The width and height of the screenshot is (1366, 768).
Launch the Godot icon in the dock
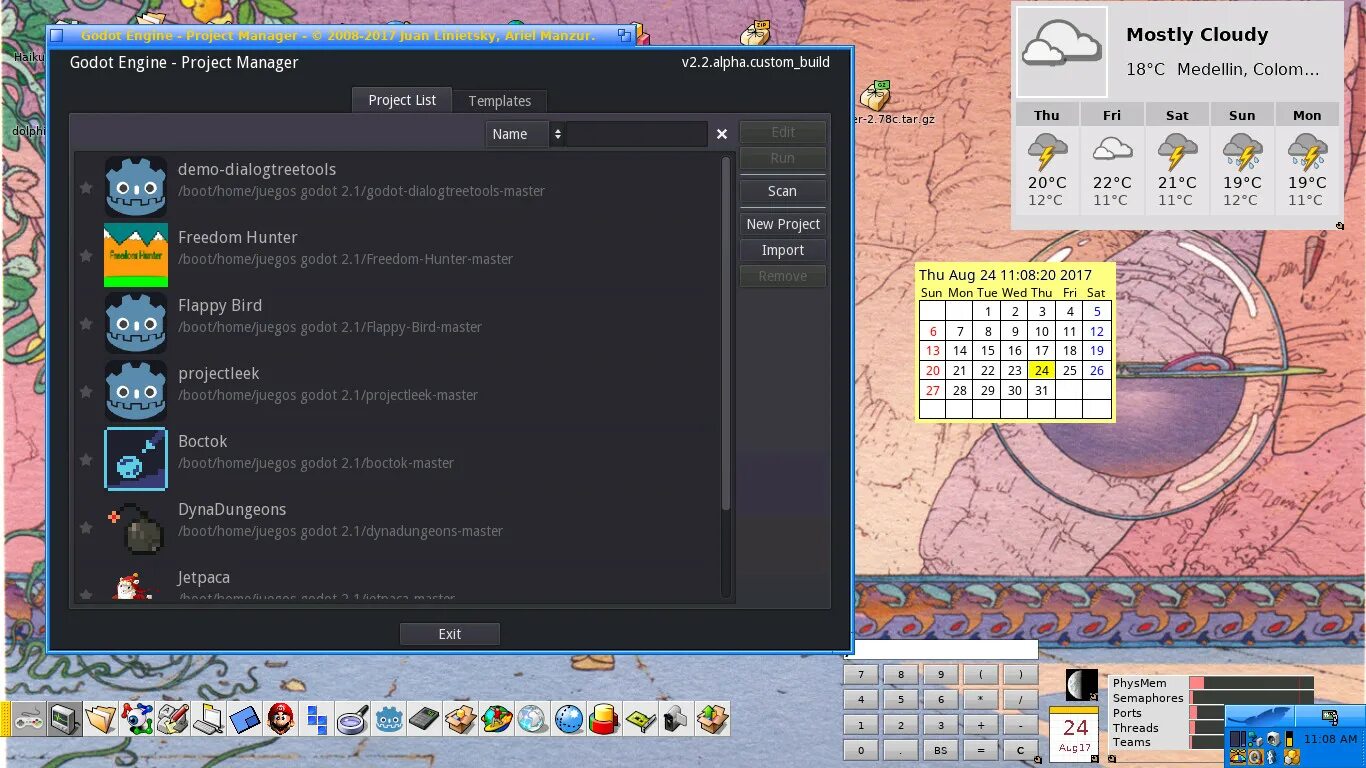click(389, 719)
